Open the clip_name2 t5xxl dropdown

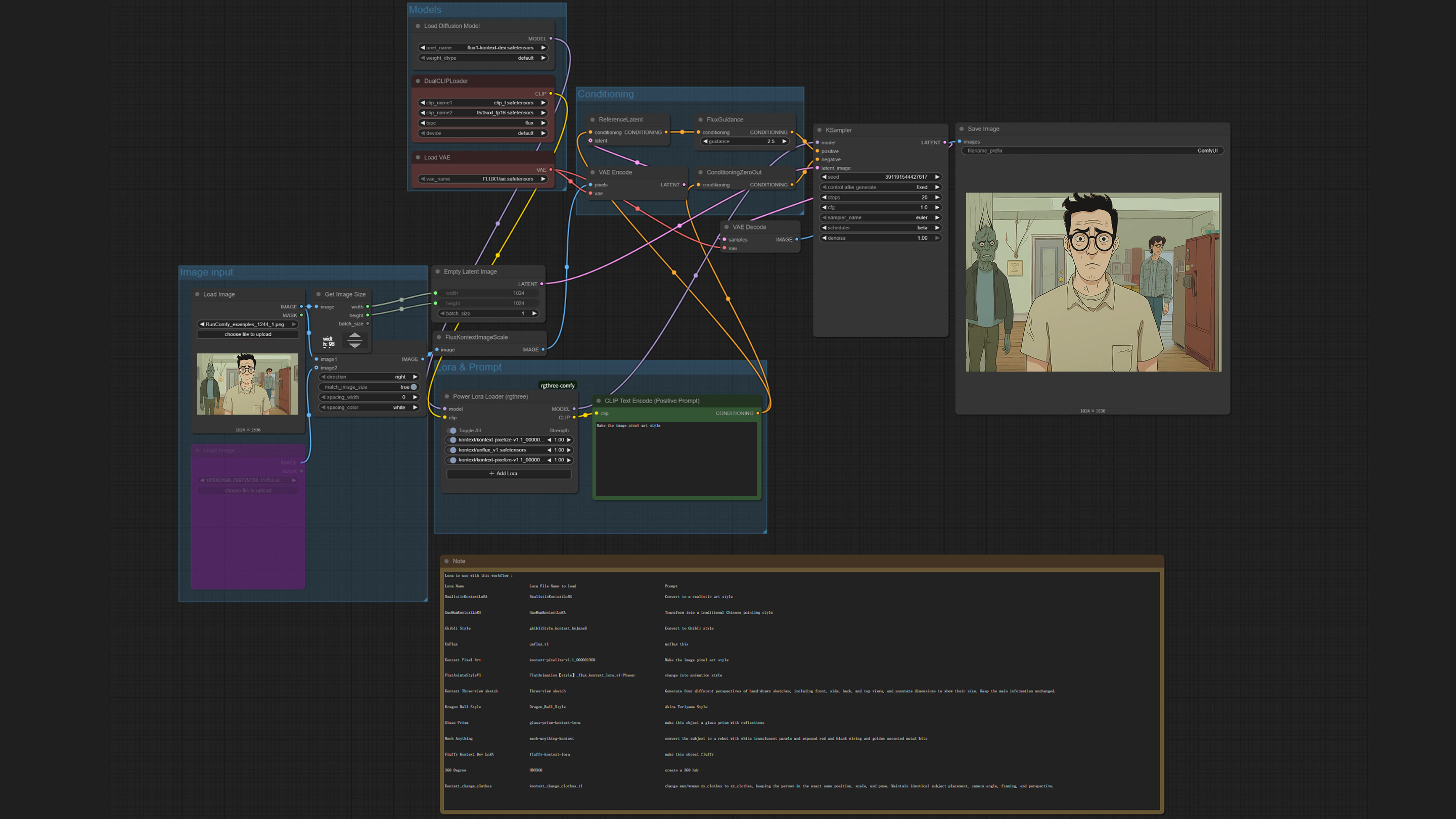tap(483, 113)
